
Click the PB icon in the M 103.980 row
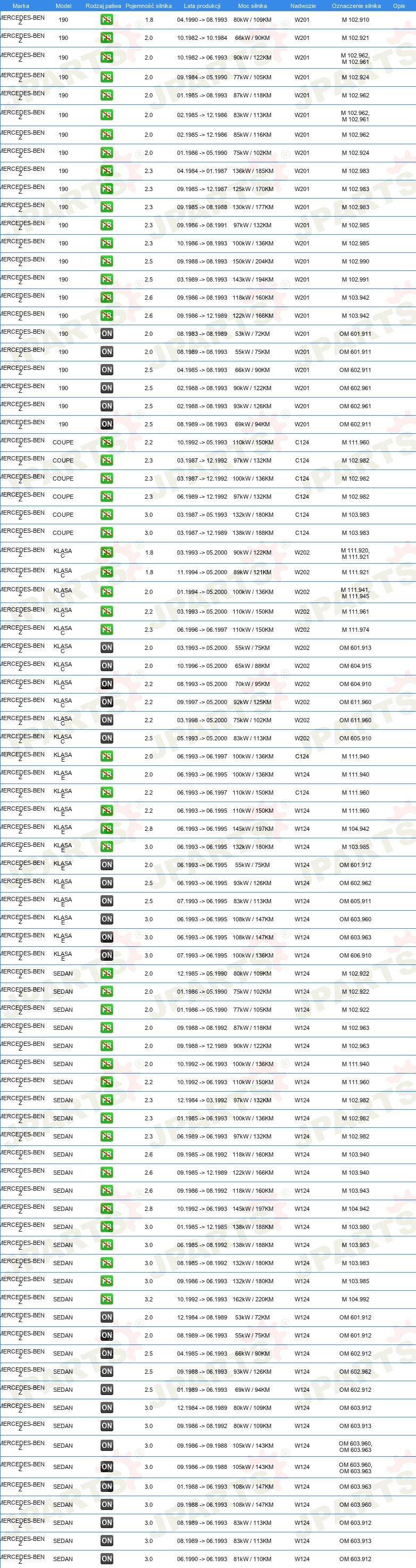point(106,1226)
